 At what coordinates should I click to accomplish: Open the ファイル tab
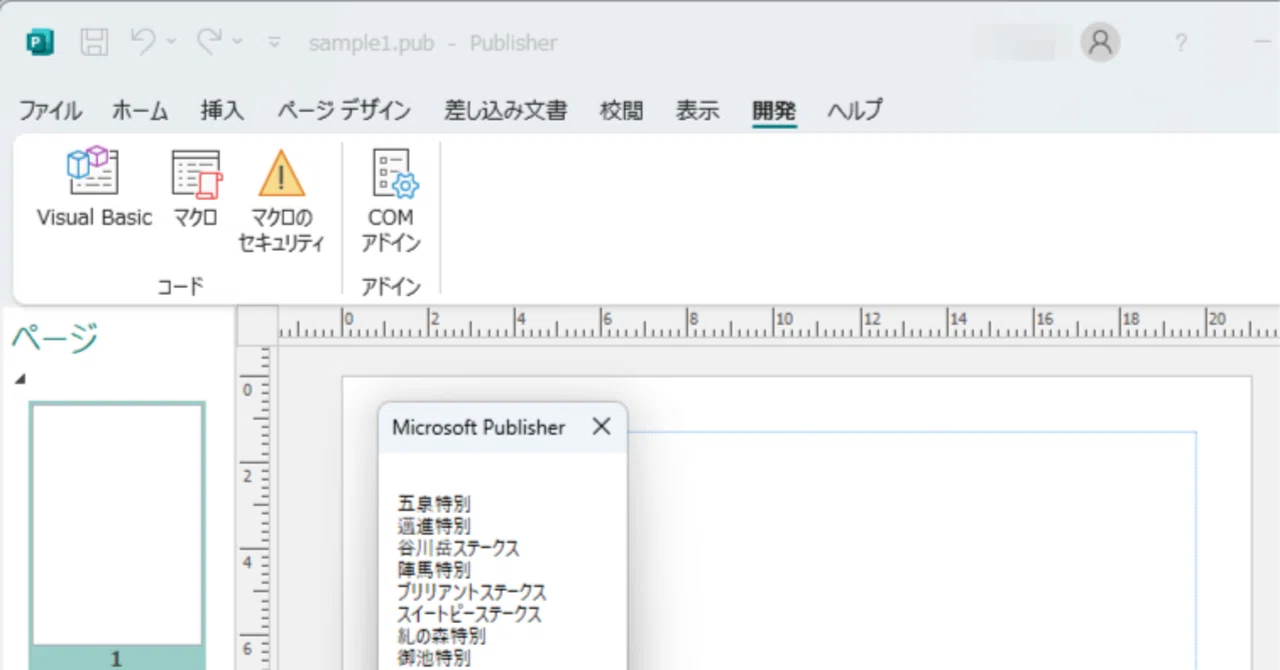tap(50, 111)
